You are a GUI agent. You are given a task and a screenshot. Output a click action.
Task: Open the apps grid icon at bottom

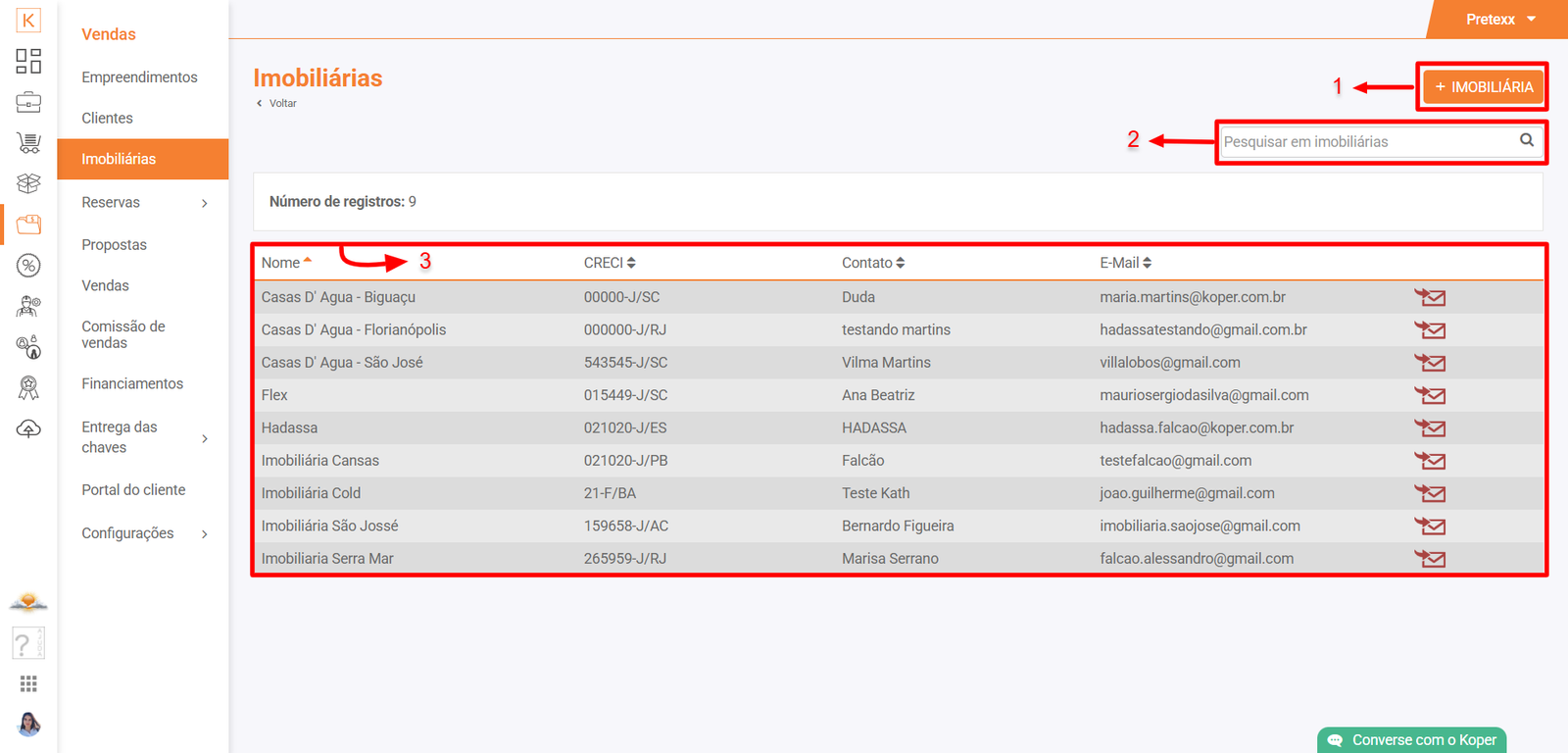(x=28, y=683)
